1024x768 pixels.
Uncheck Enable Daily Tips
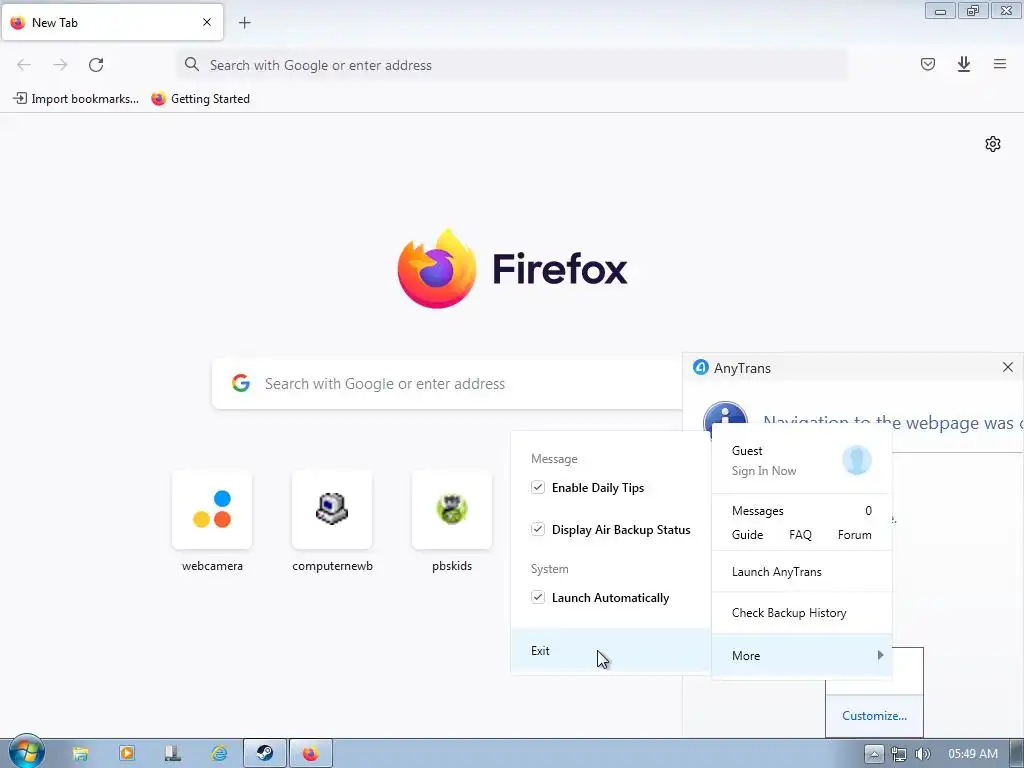[x=537, y=487]
